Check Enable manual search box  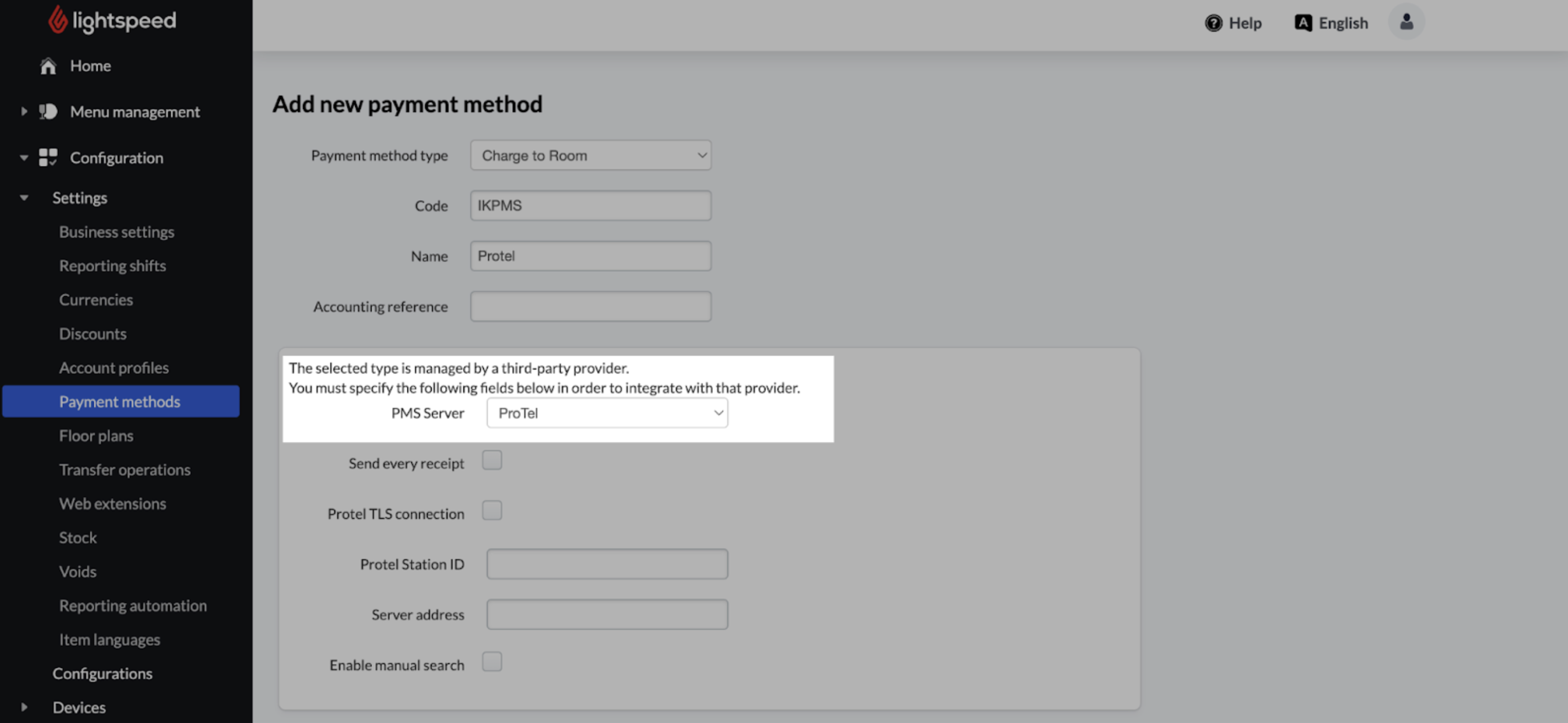pyautogui.click(x=492, y=662)
